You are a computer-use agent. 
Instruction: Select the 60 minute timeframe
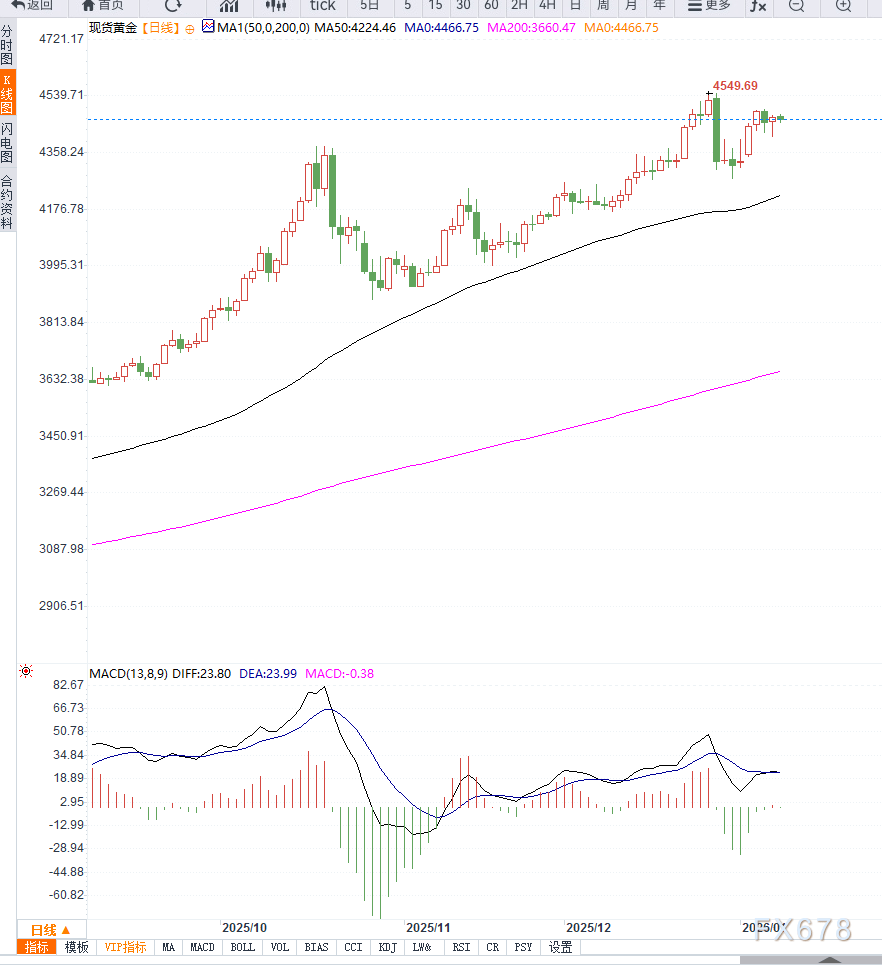(491, 6)
